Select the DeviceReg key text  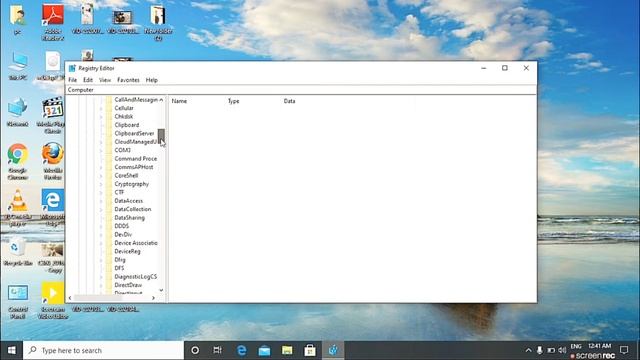click(x=127, y=251)
